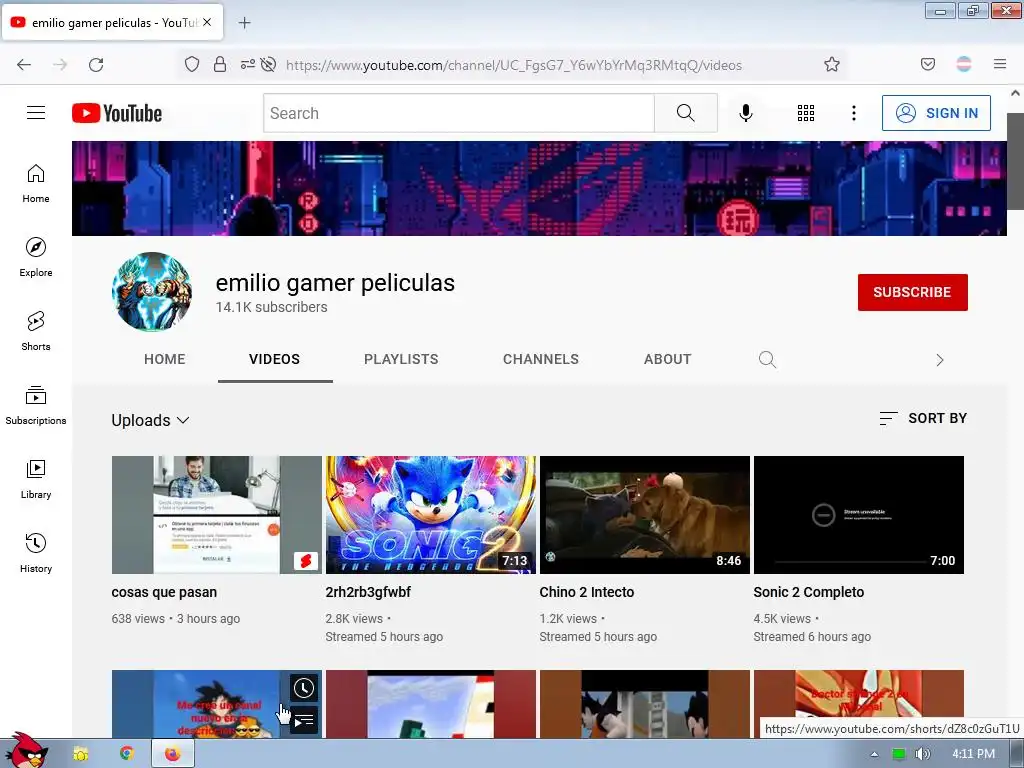
Task: Open the YouTube guide hamburger menu
Action: (36, 113)
